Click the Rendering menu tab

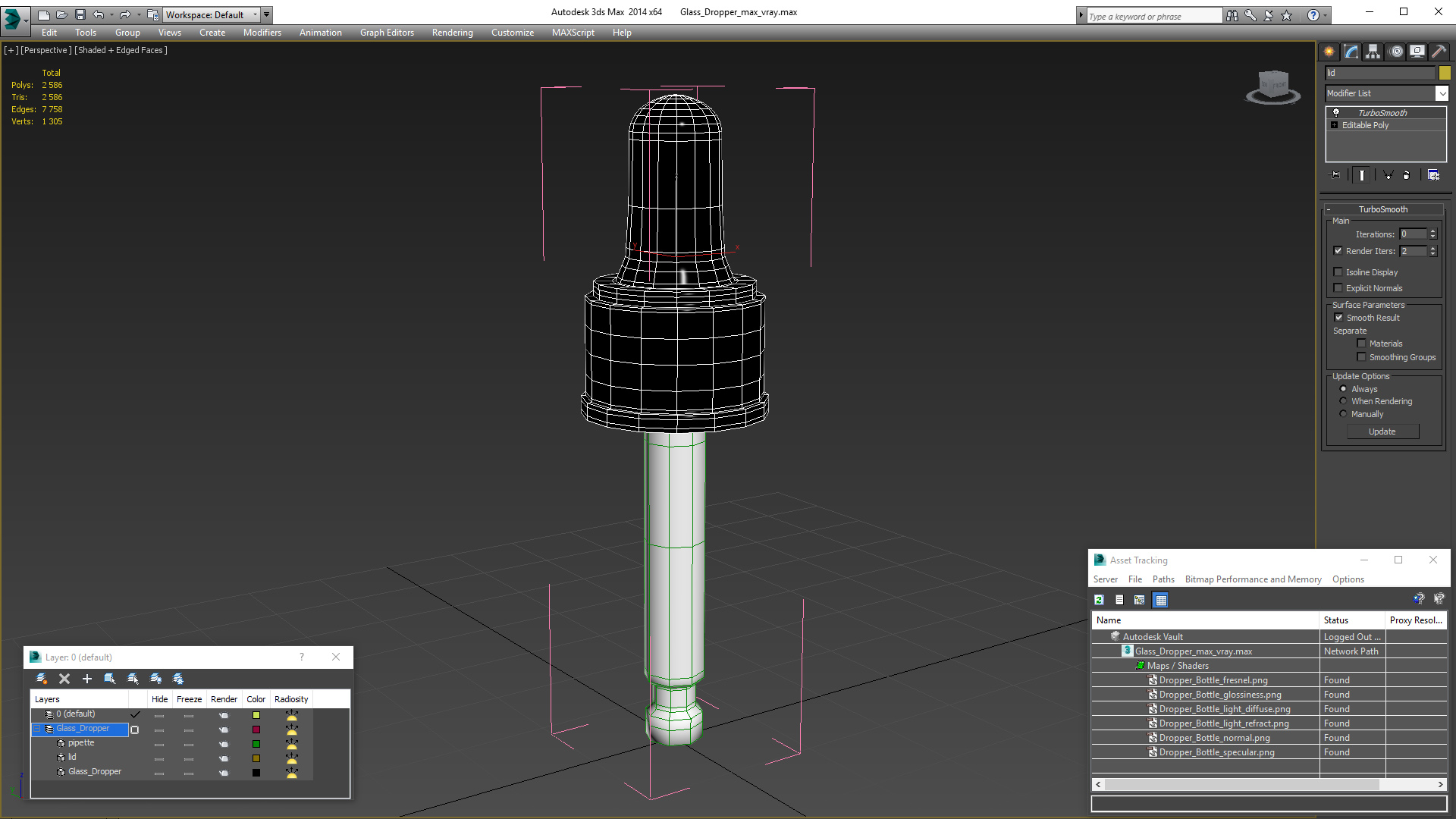point(453,32)
